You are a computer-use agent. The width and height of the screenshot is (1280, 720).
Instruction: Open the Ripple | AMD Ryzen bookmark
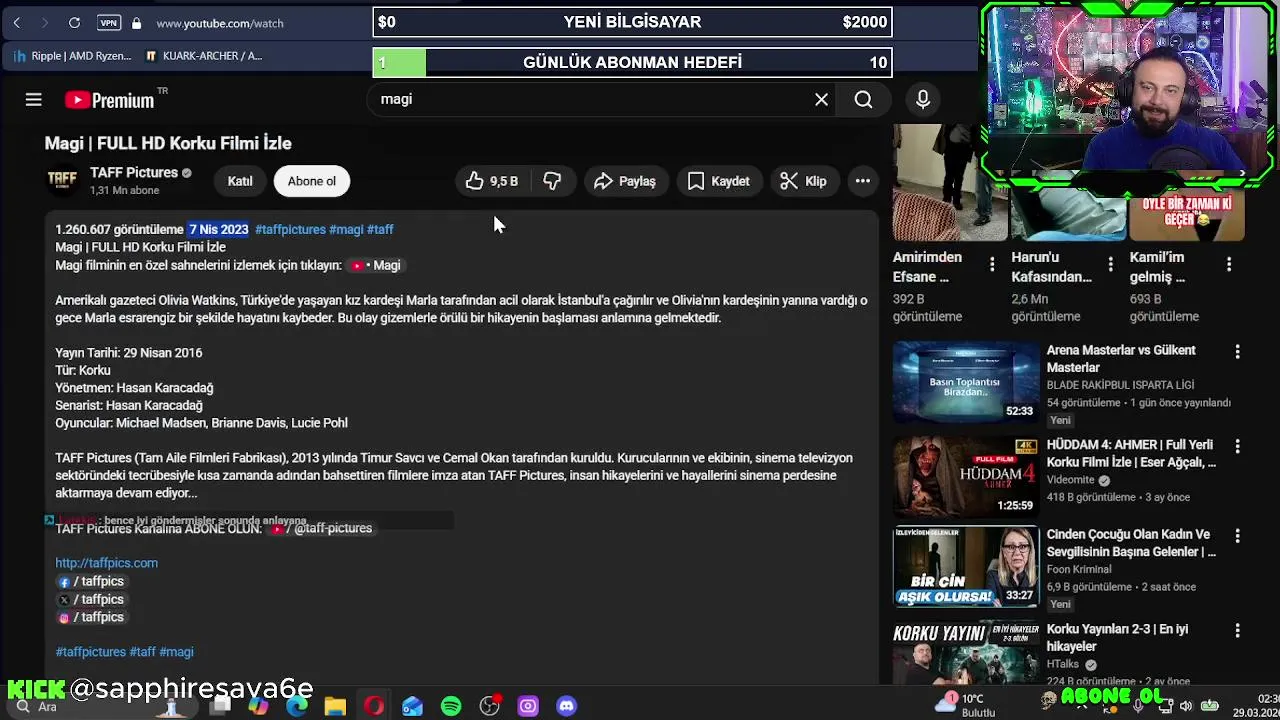[72, 56]
